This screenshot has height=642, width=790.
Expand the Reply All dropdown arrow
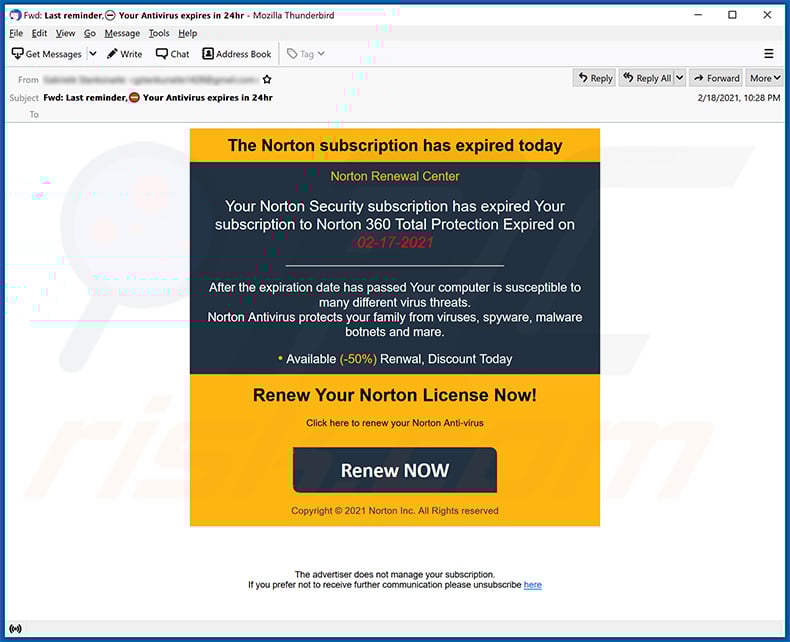pyautogui.click(x=680, y=78)
